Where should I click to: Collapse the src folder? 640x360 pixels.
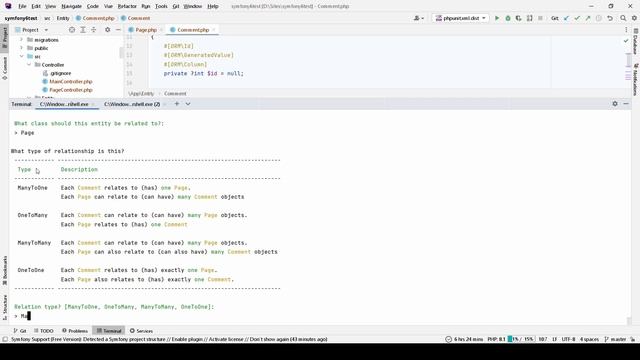tap(21, 56)
